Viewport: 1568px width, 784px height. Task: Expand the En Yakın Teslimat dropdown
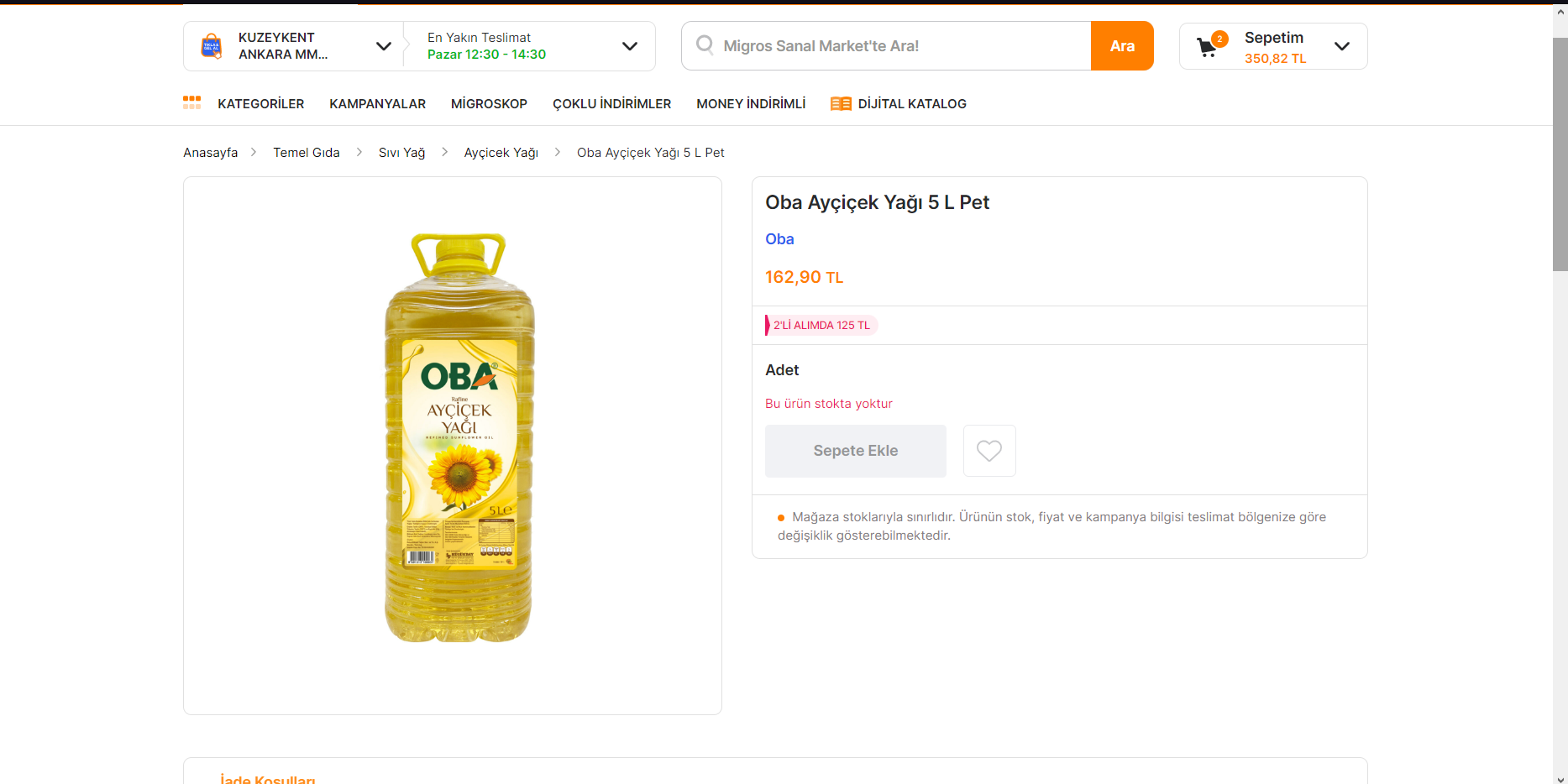(x=629, y=46)
